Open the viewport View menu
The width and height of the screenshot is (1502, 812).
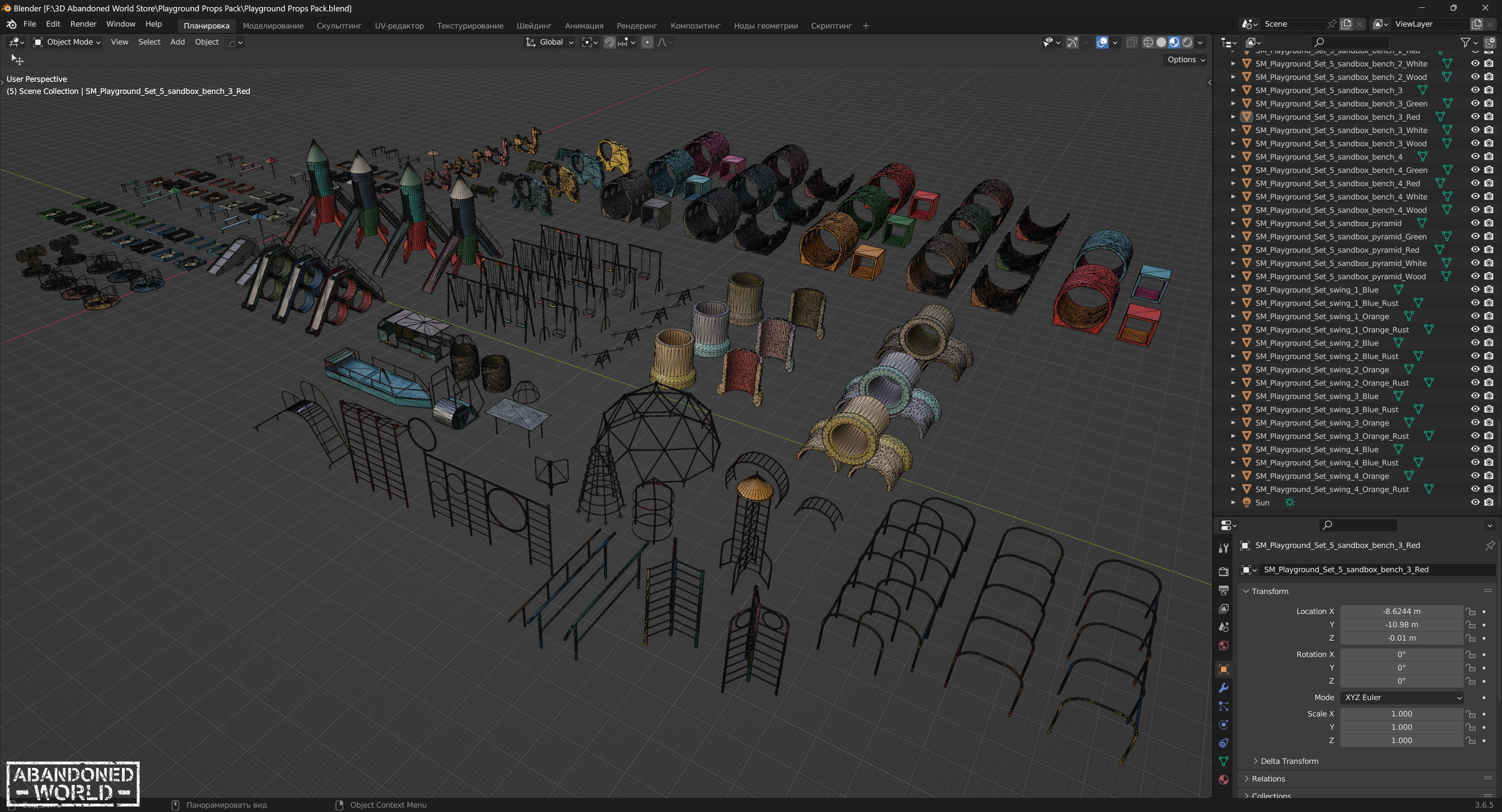[x=120, y=42]
